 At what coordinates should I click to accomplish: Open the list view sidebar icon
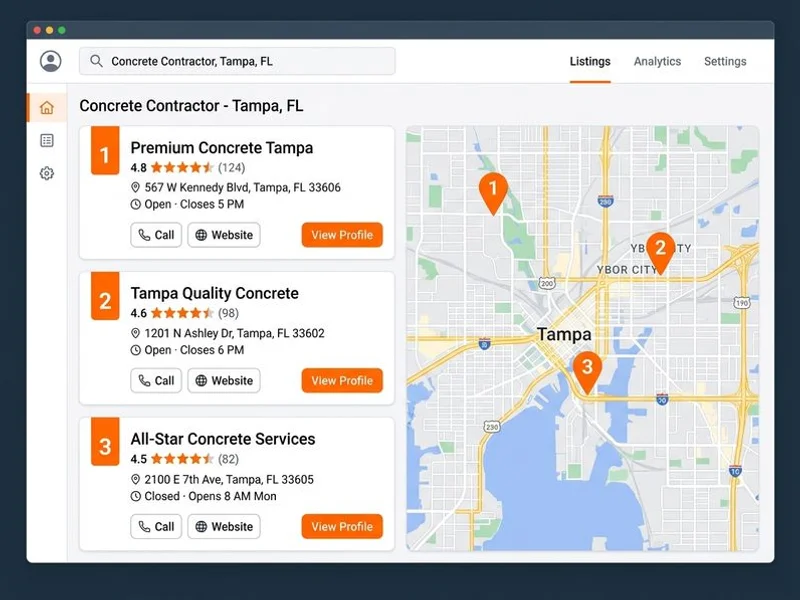tap(47, 140)
